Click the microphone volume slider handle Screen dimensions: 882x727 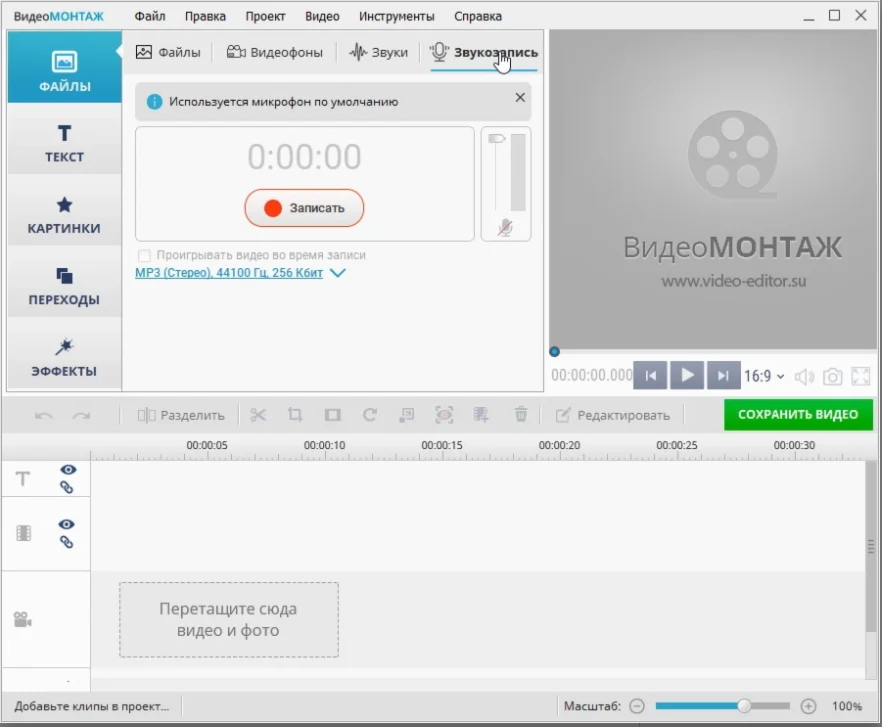497,138
